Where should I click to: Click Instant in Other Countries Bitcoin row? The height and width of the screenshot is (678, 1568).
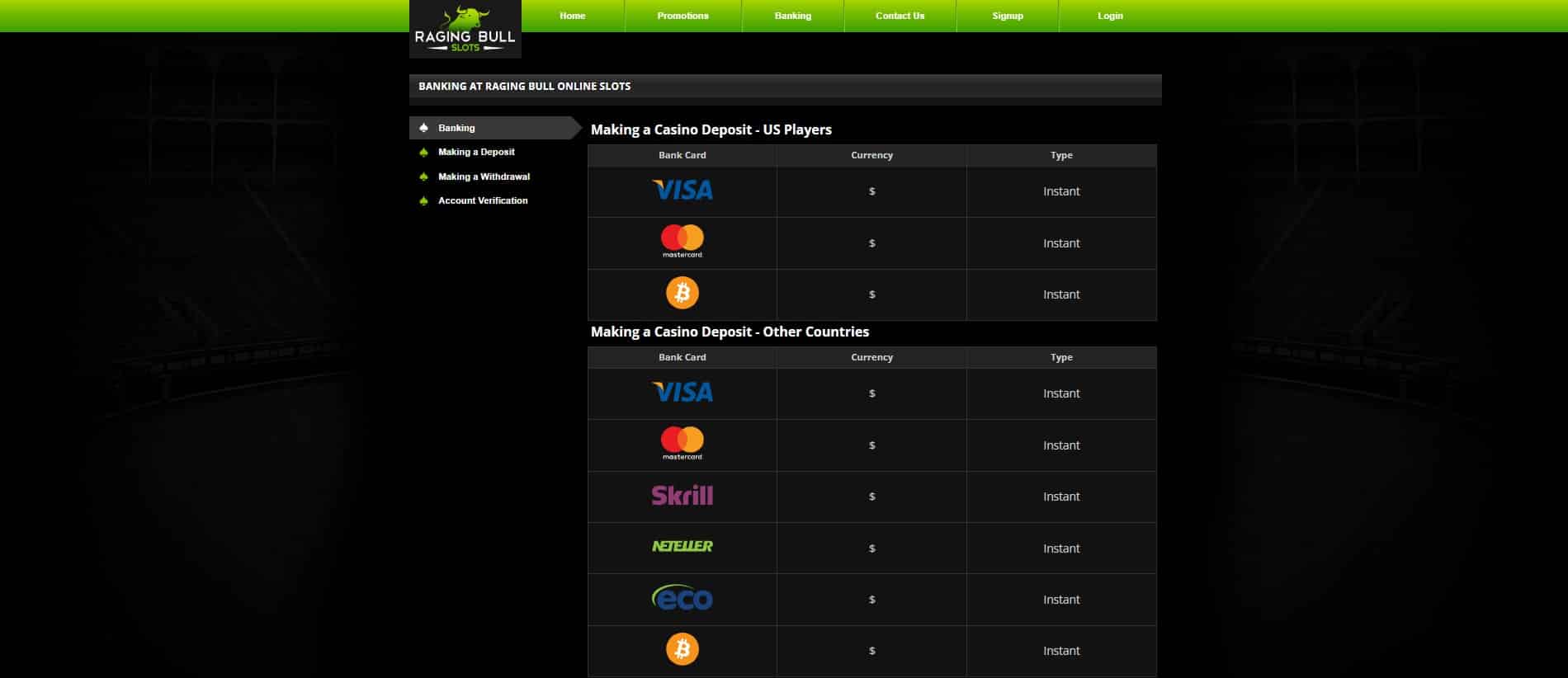1061,651
